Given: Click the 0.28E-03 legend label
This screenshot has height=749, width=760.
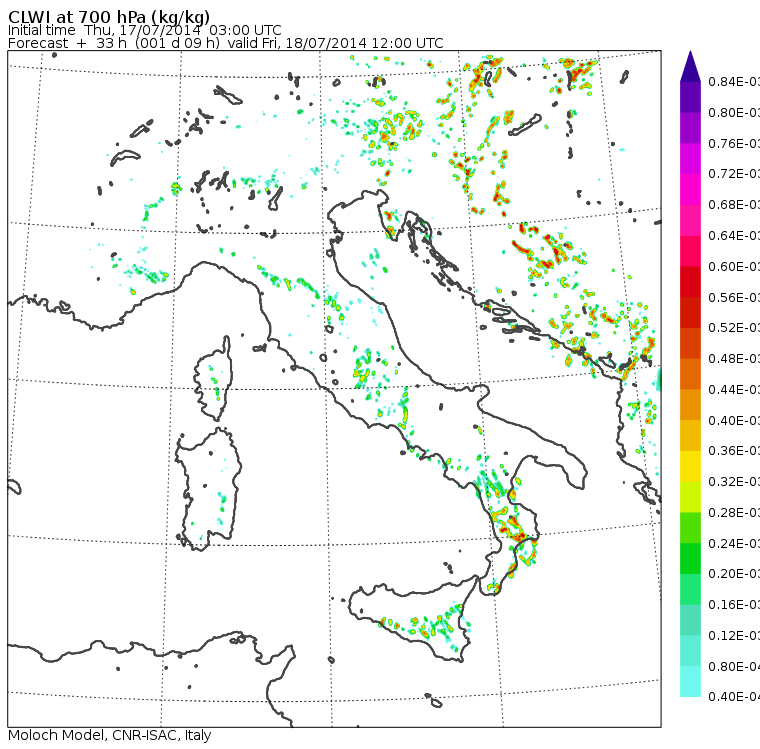Looking at the screenshot, I should [734, 512].
